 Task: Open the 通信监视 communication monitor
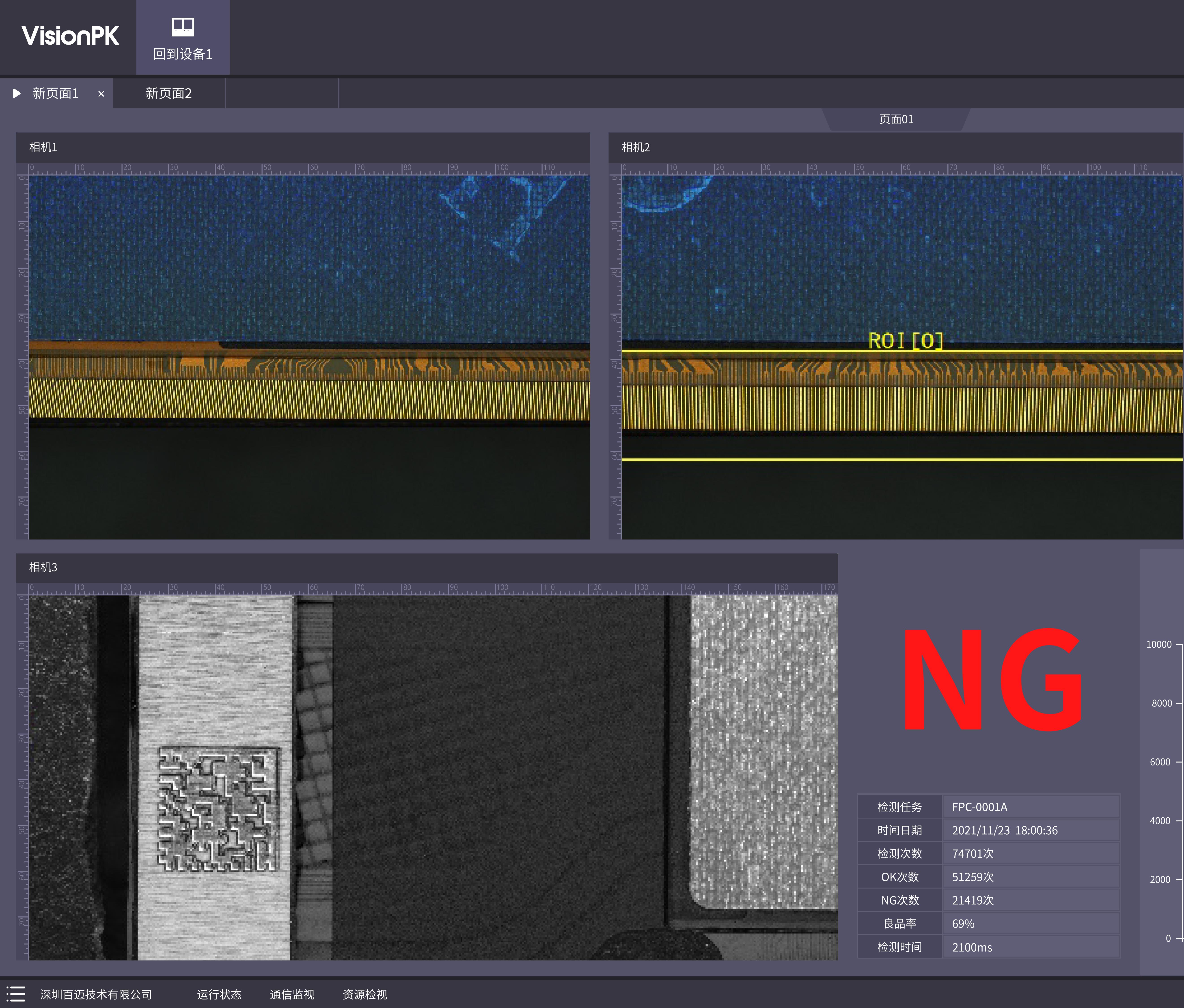click(x=292, y=994)
